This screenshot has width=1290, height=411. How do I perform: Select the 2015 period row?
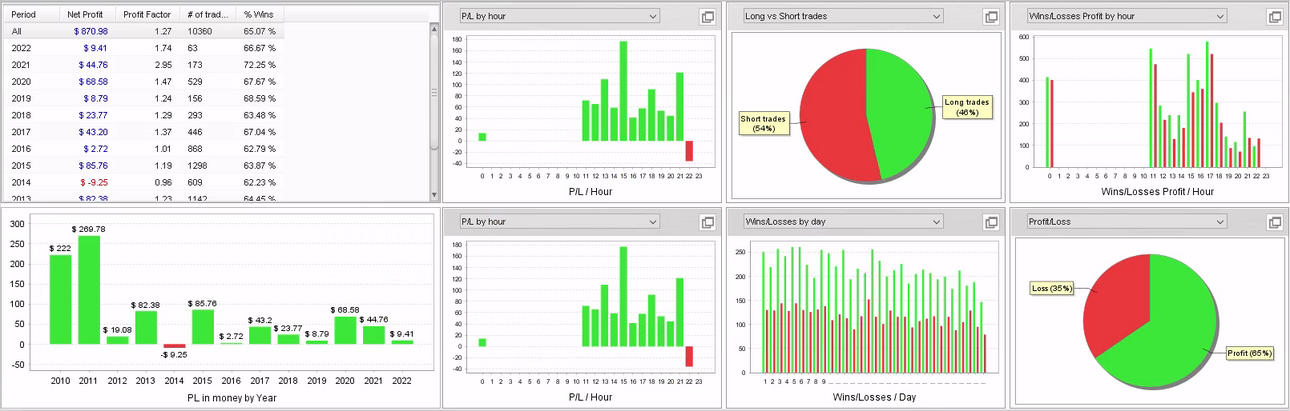(x=145, y=165)
